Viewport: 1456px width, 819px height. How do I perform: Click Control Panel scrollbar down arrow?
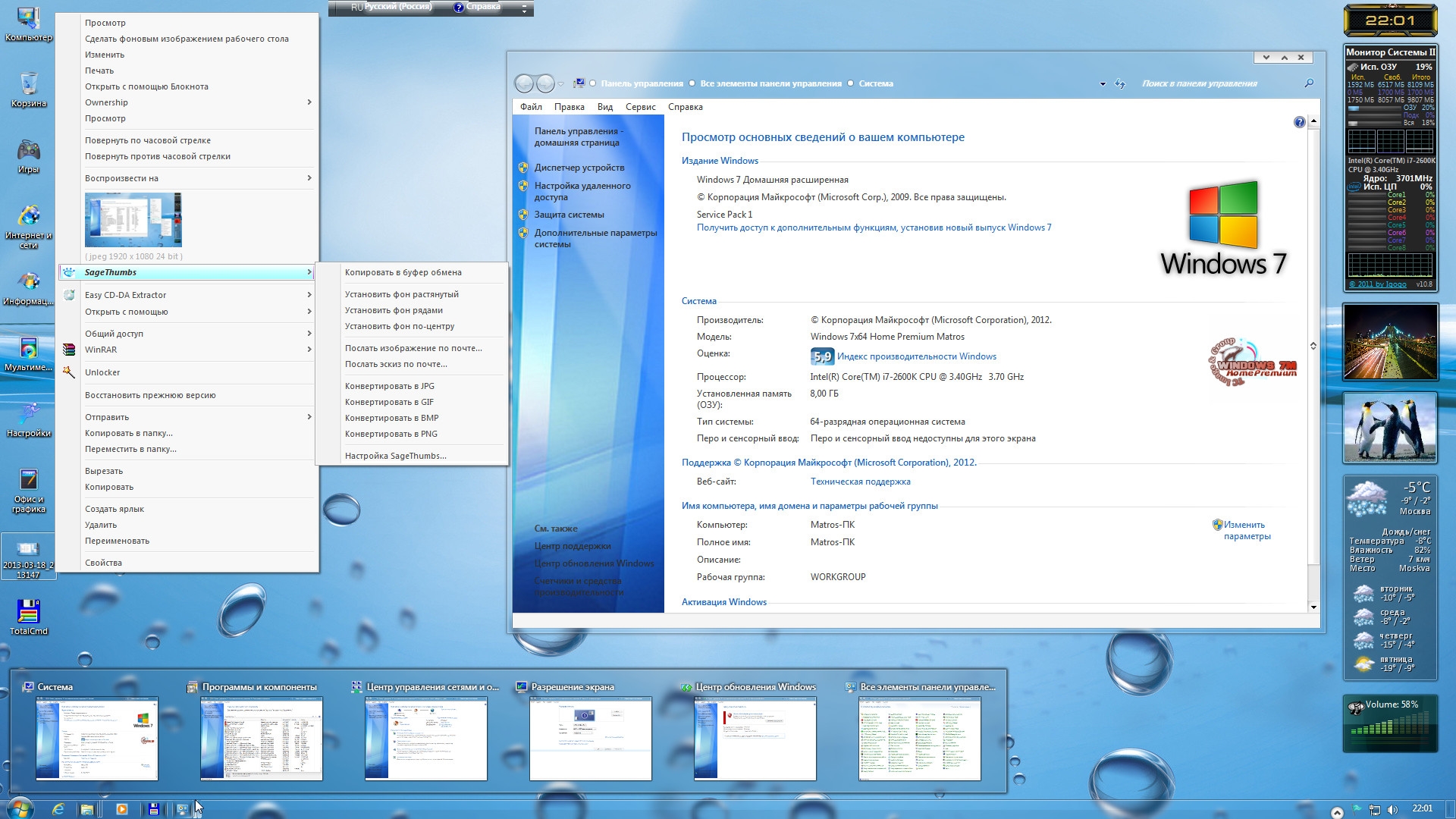coord(1313,607)
